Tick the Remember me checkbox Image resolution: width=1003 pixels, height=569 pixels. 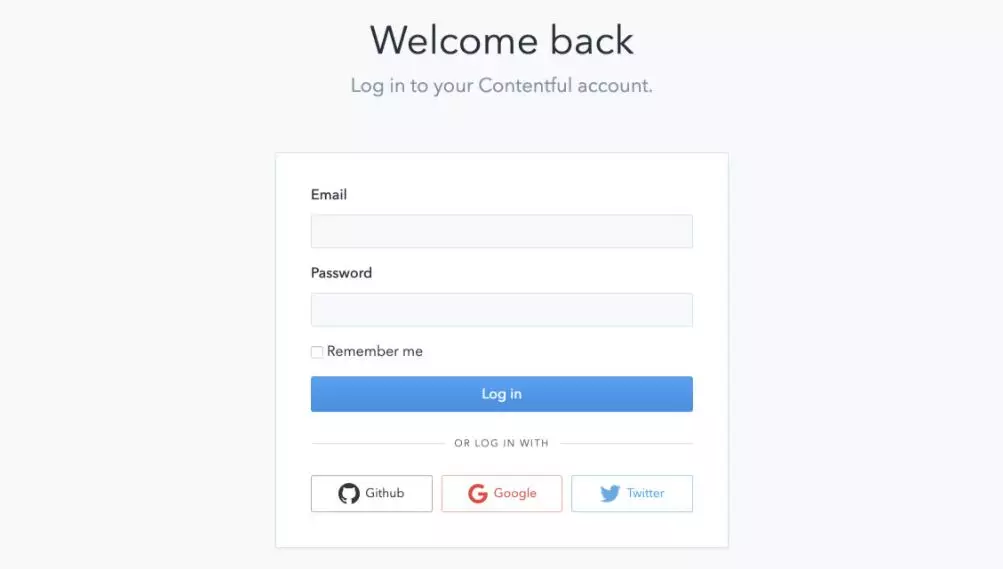[317, 352]
